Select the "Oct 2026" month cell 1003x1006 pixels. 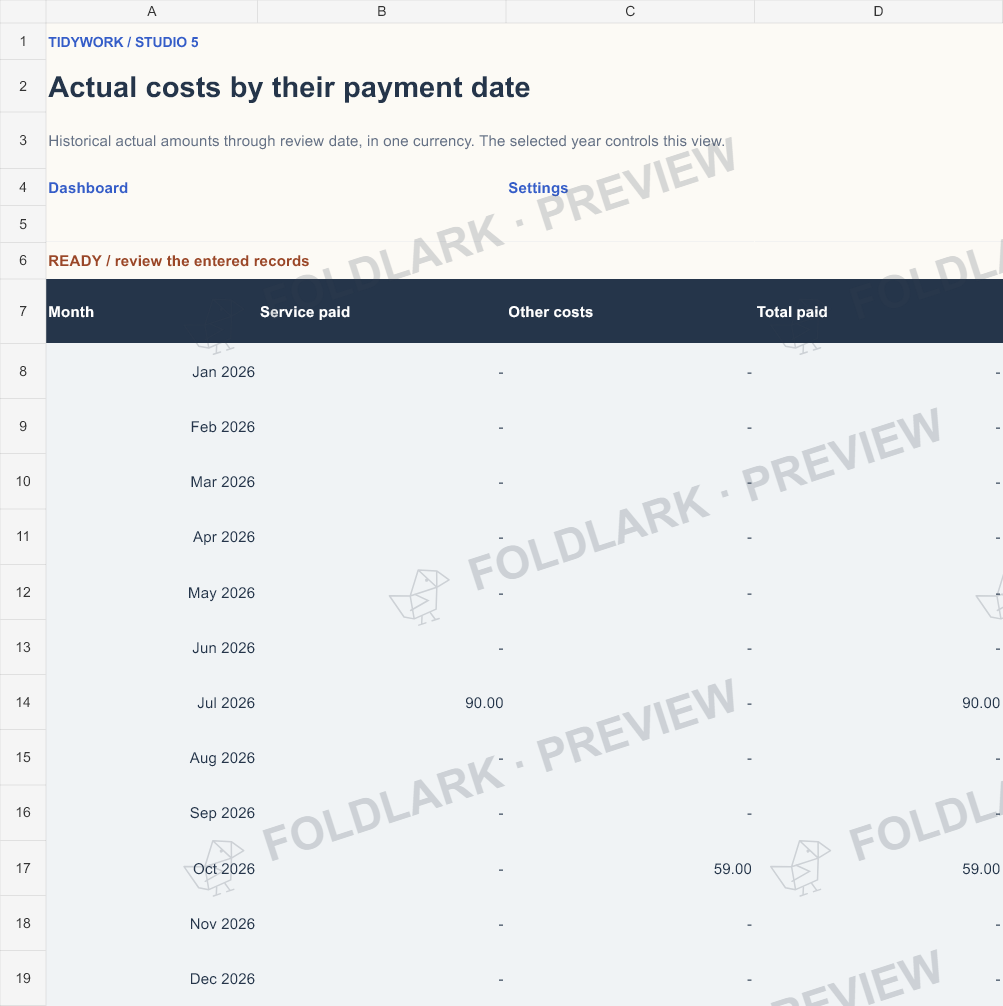click(x=151, y=869)
